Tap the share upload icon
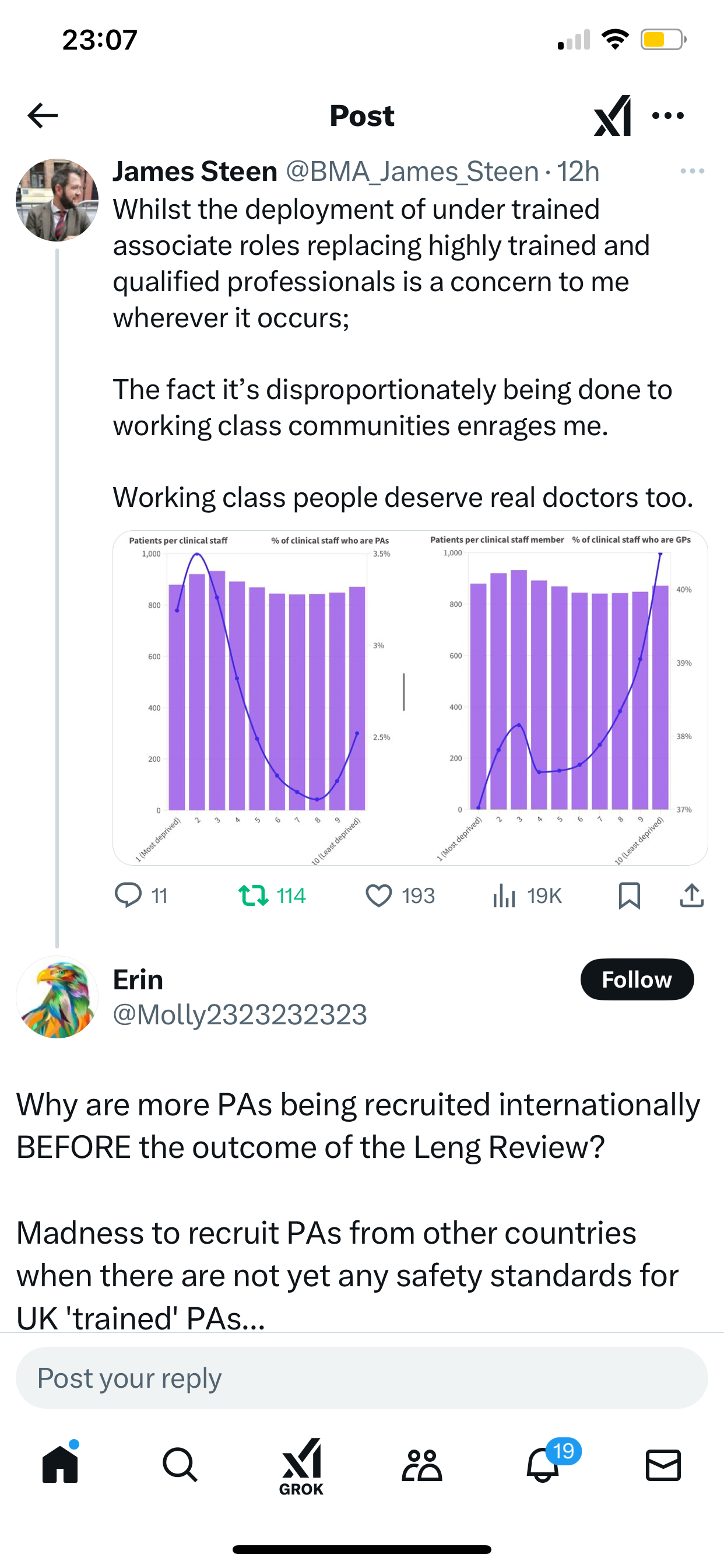The width and height of the screenshot is (724, 1568). 692,895
